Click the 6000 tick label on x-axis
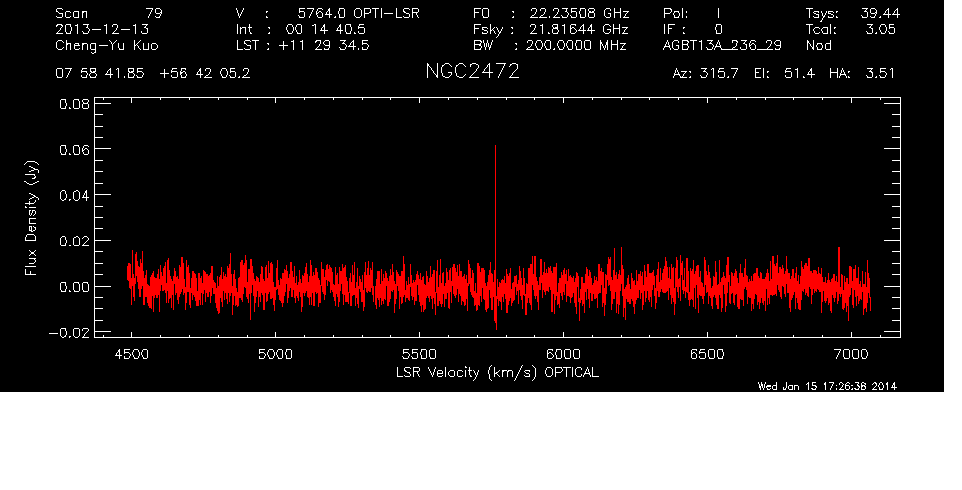 pyautogui.click(x=563, y=354)
